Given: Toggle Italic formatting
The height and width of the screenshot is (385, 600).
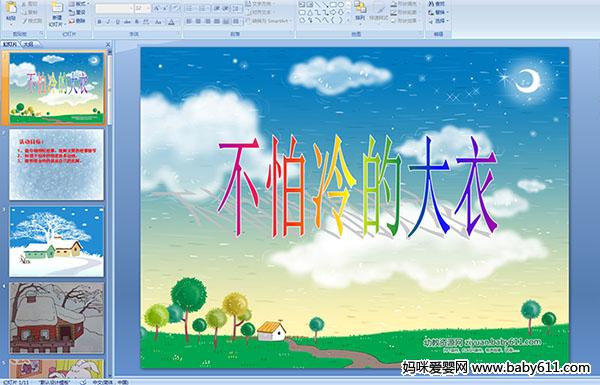Looking at the screenshot, I should (108, 22).
